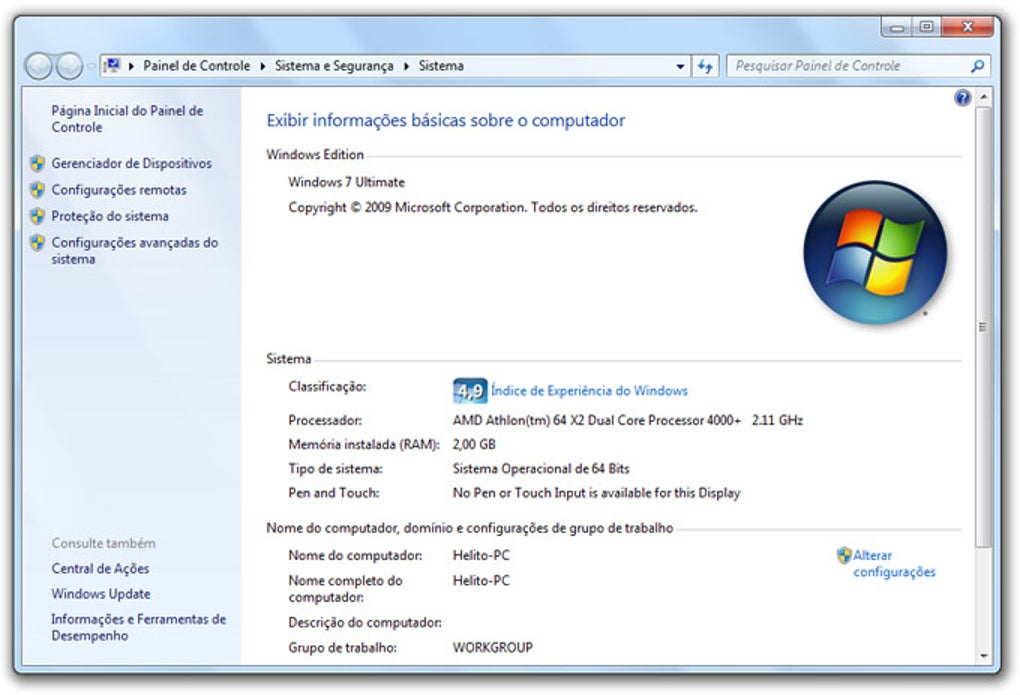Viewport: 1020px width, 695px height.
Task: Open the address bar history dropdown
Action: (680, 66)
